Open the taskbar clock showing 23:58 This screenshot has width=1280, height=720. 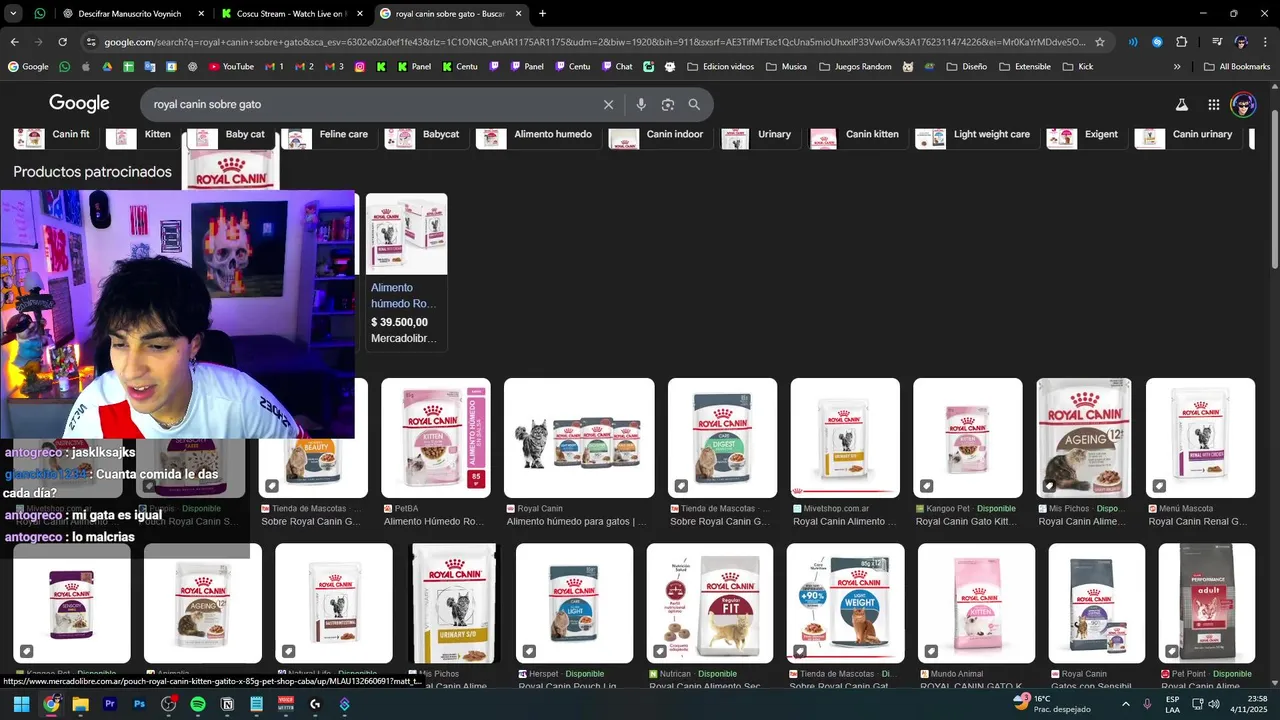[x=1247, y=704]
